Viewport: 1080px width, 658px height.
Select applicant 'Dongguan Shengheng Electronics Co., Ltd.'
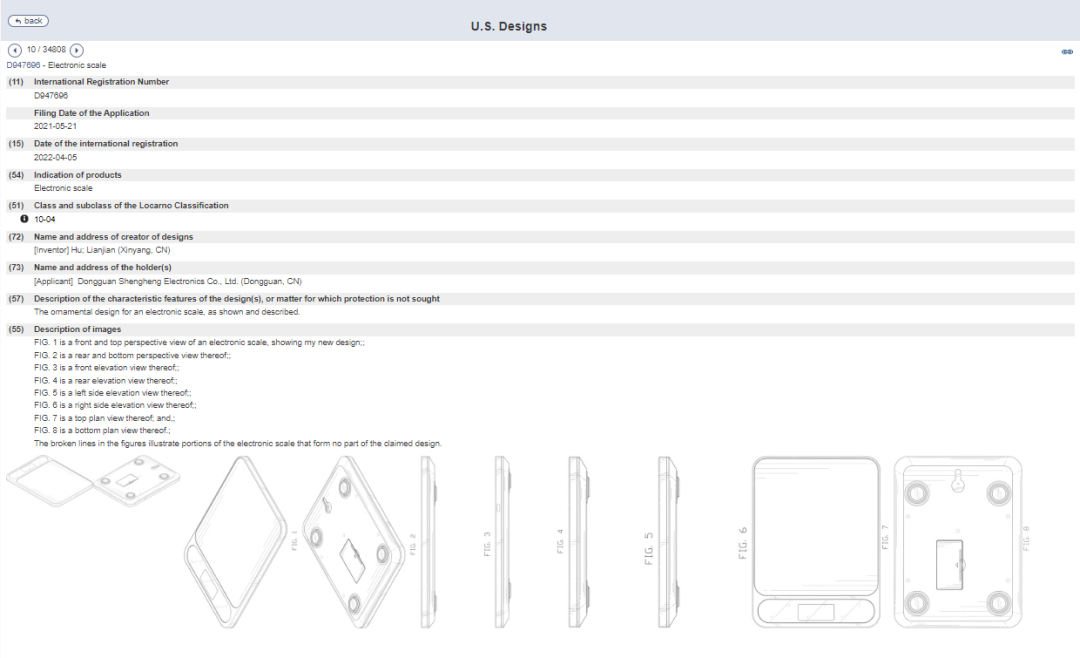point(158,281)
